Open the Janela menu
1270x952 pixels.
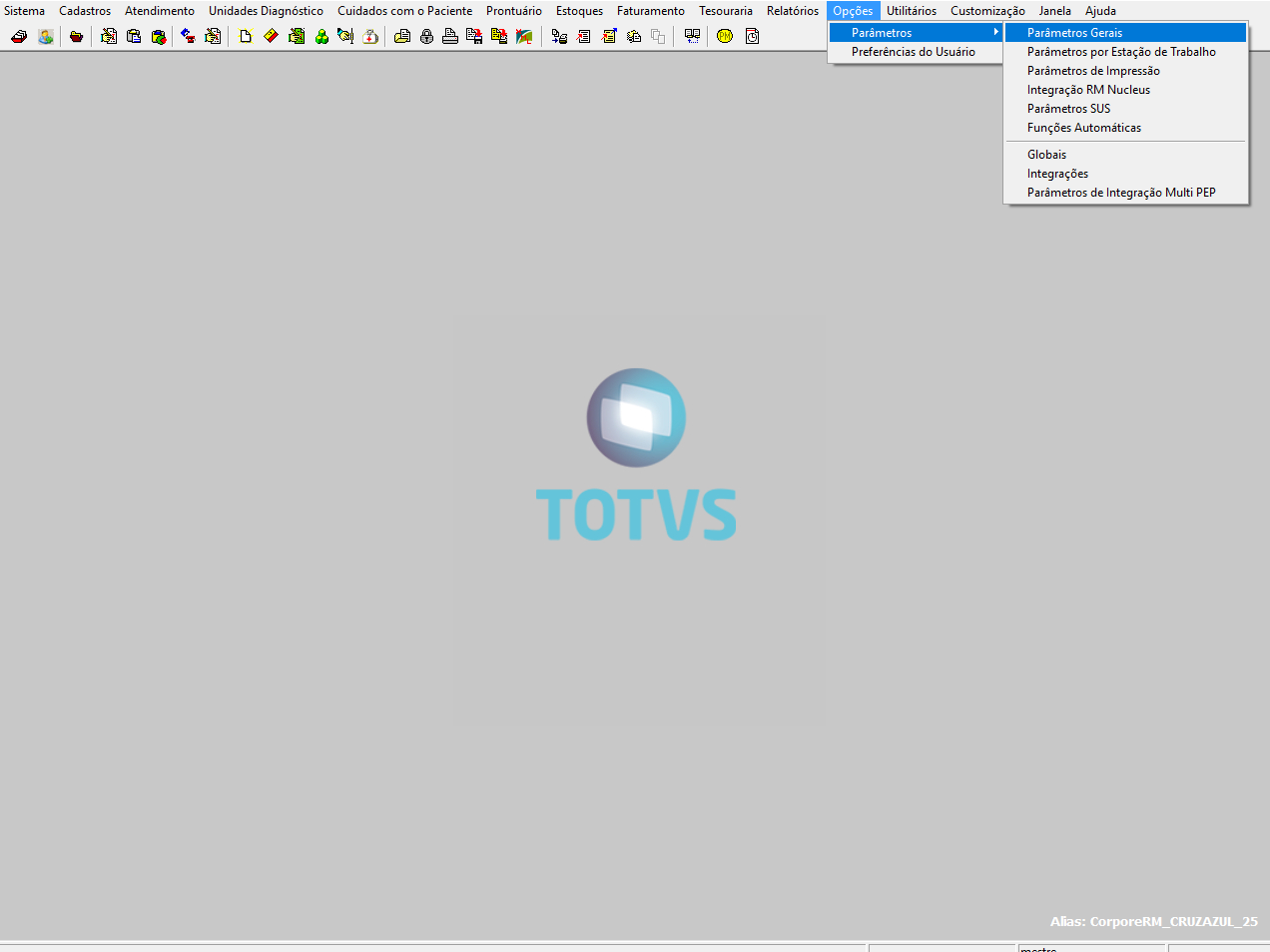(1054, 11)
